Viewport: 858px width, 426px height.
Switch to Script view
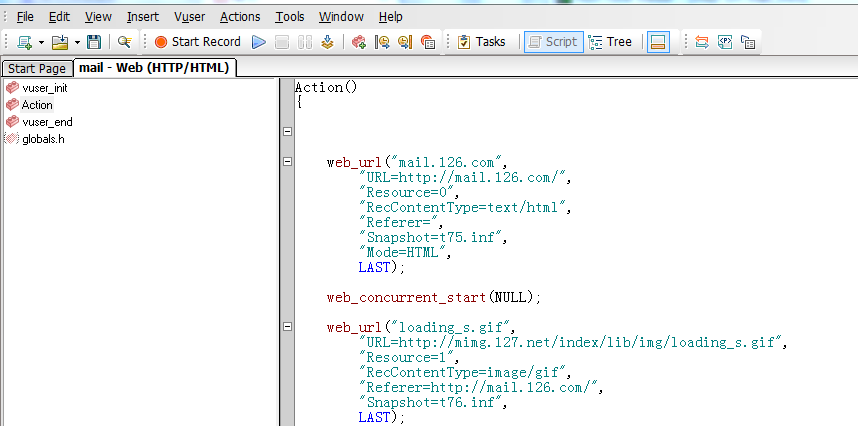tap(551, 42)
